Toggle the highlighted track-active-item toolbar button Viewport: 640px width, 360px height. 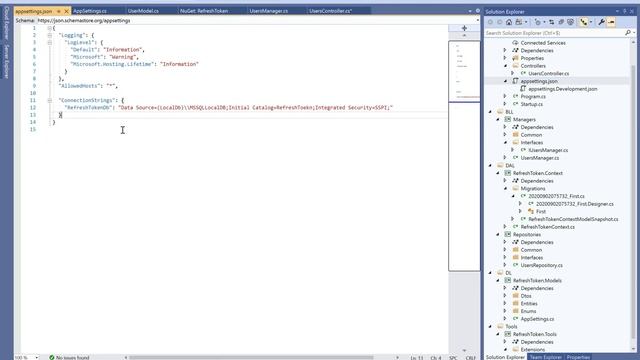tap(584, 22)
